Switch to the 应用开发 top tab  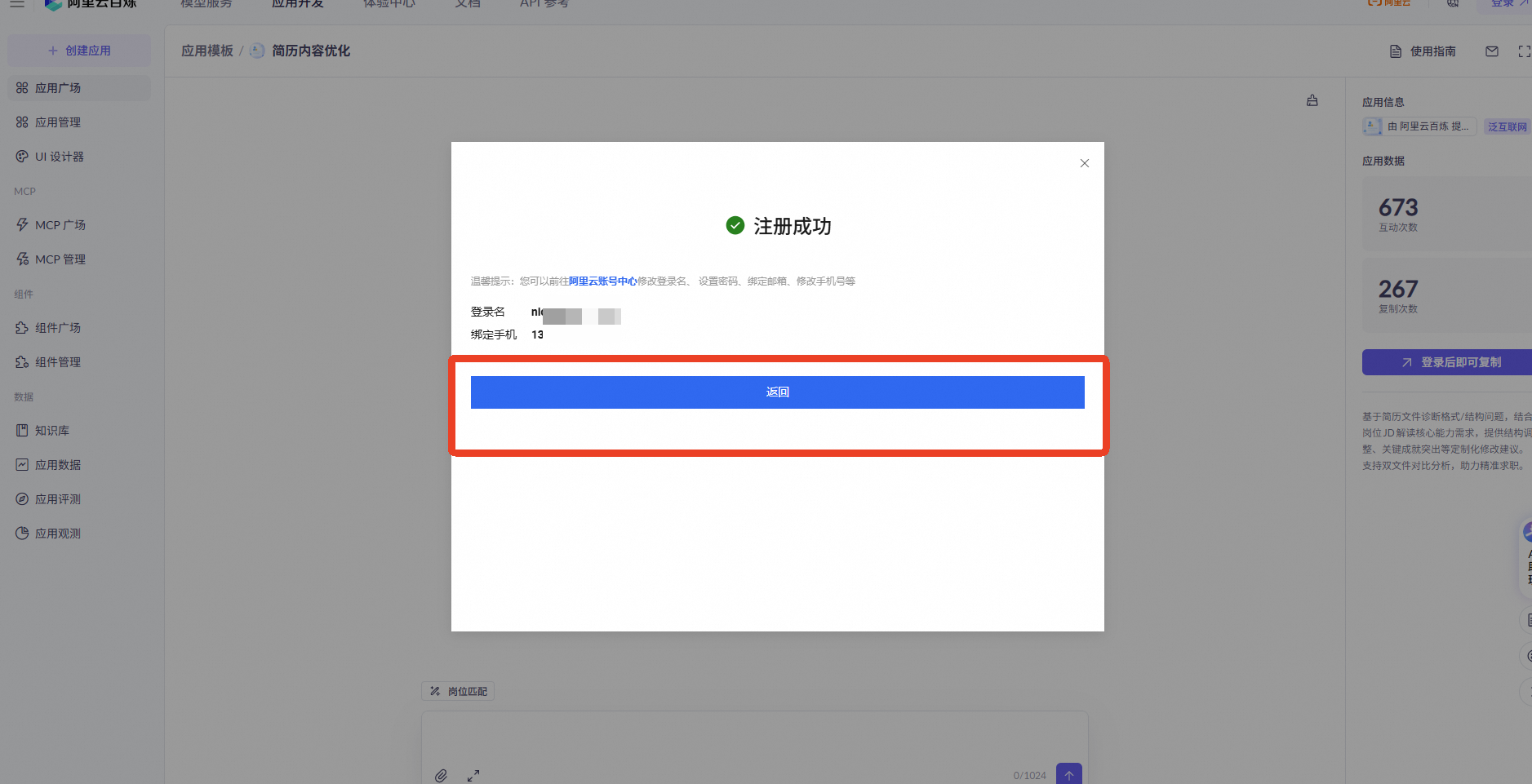click(298, 4)
